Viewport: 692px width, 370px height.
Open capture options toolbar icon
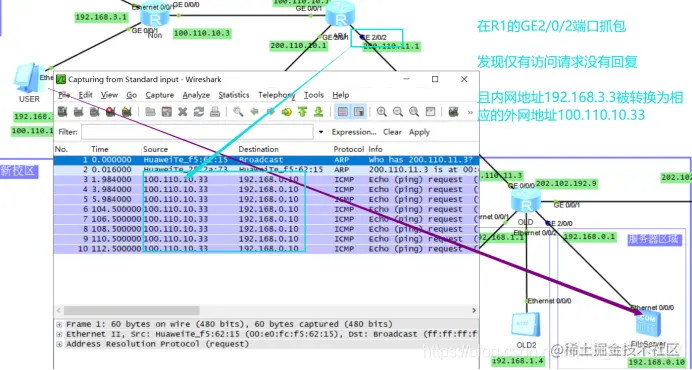point(78,112)
